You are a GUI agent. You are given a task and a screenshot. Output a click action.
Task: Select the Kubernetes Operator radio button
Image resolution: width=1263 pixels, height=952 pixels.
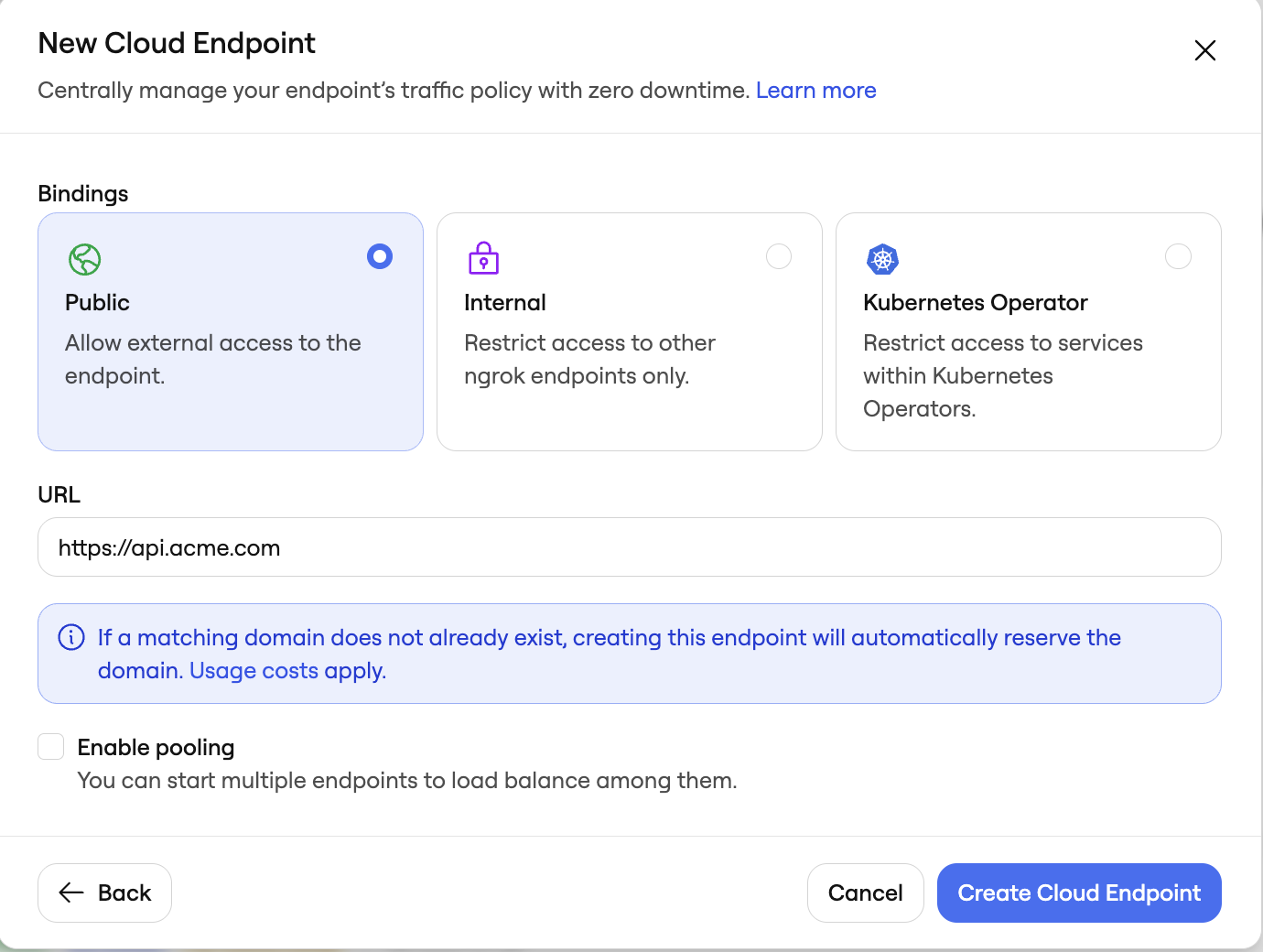click(x=1178, y=256)
